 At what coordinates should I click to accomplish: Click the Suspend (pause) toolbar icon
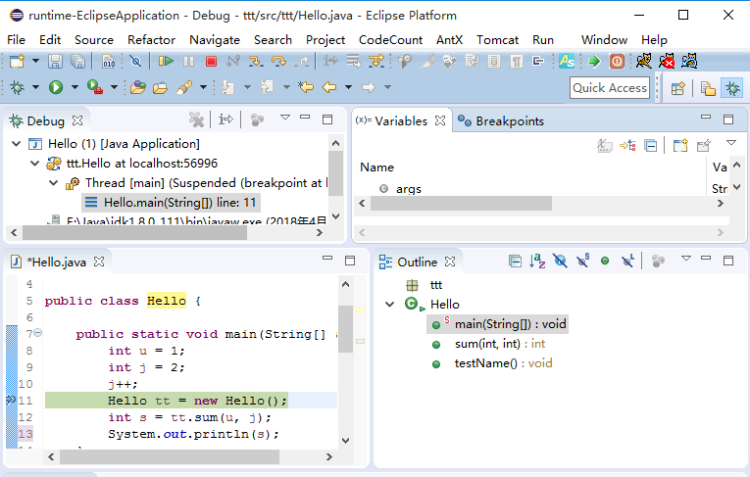[188, 62]
